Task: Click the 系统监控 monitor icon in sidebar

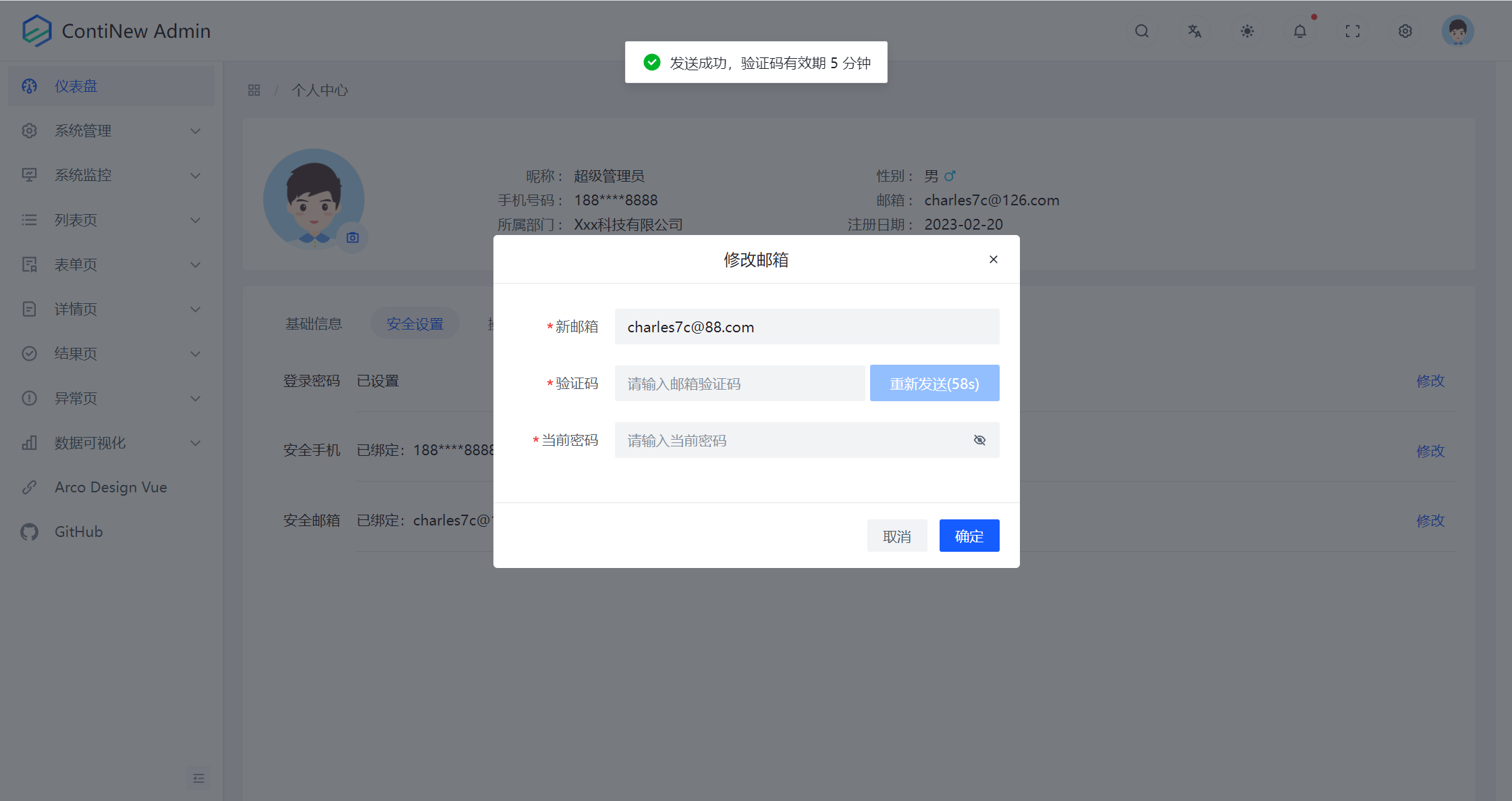Action: [x=29, y=176]
